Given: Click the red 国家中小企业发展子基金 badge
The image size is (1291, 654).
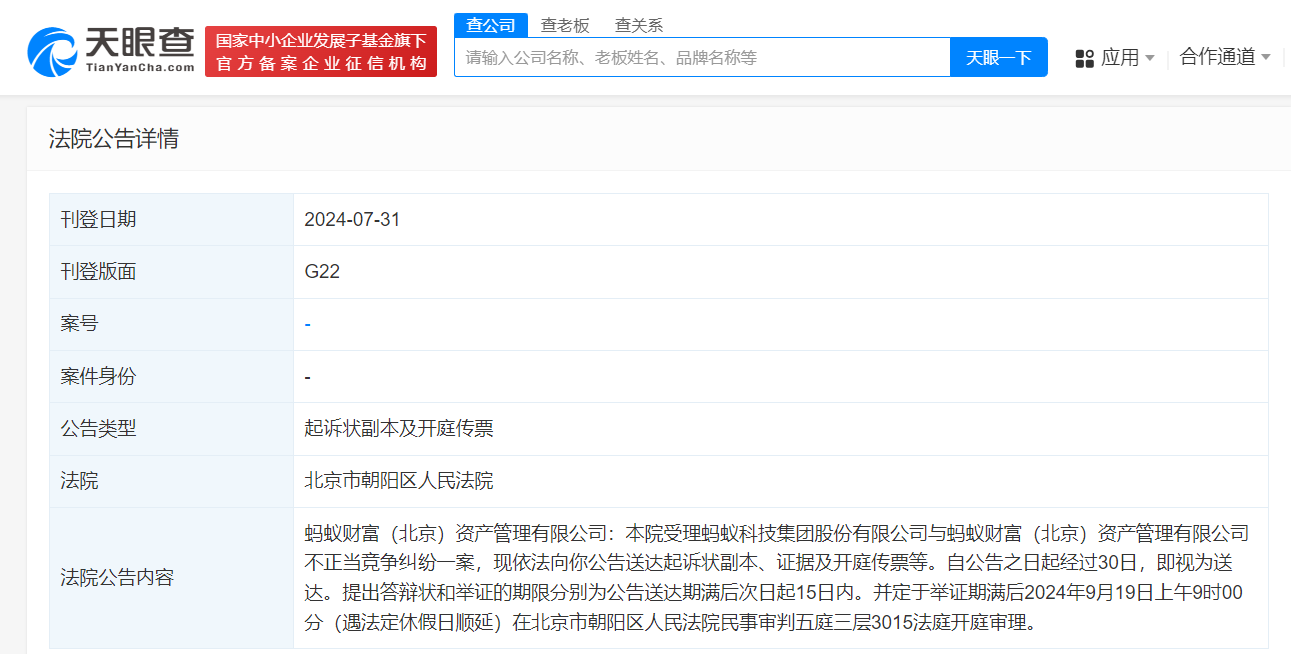Looking at the screenshot, I should (x=320, y=39).
